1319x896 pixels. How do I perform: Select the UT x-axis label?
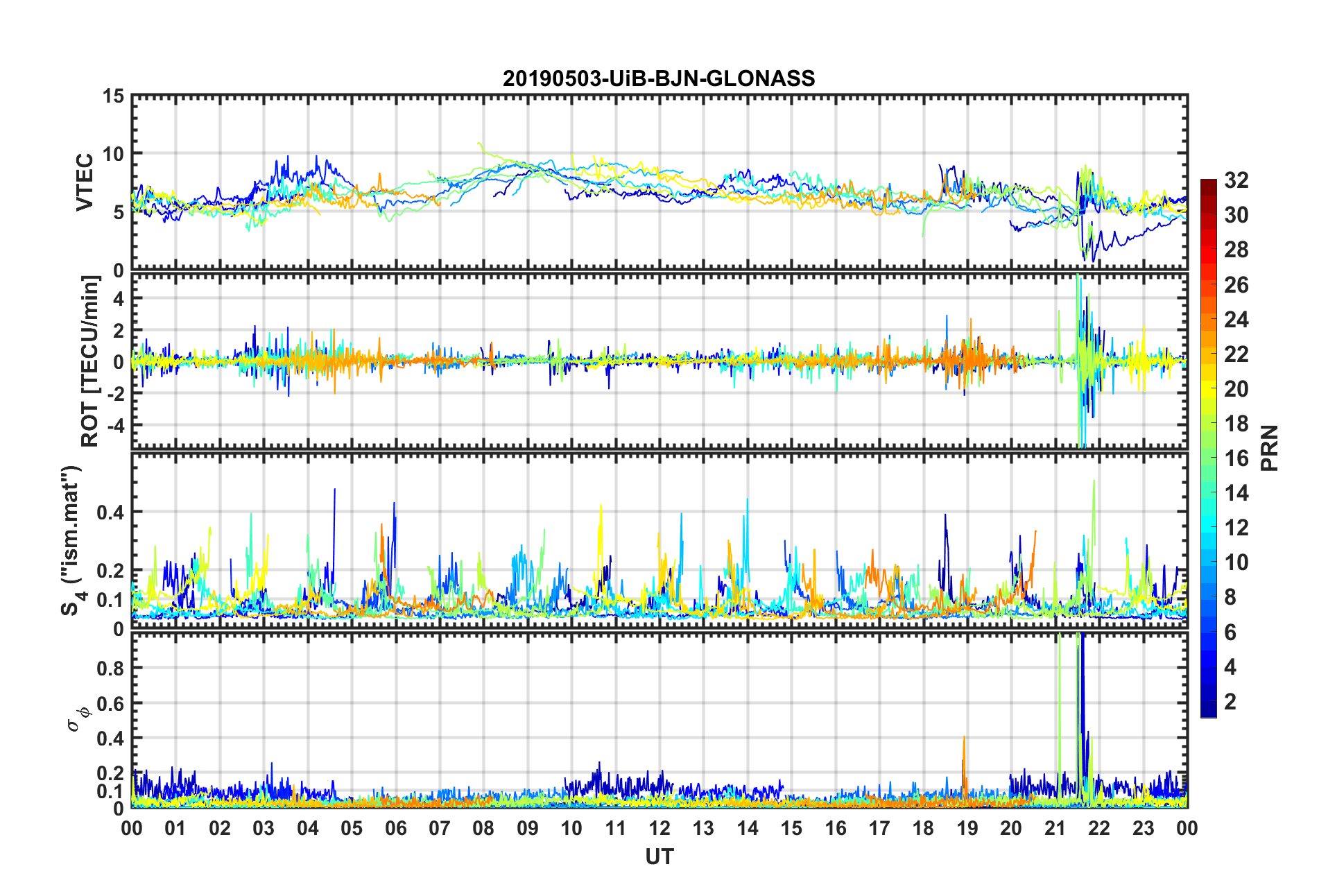coord(659,857)
